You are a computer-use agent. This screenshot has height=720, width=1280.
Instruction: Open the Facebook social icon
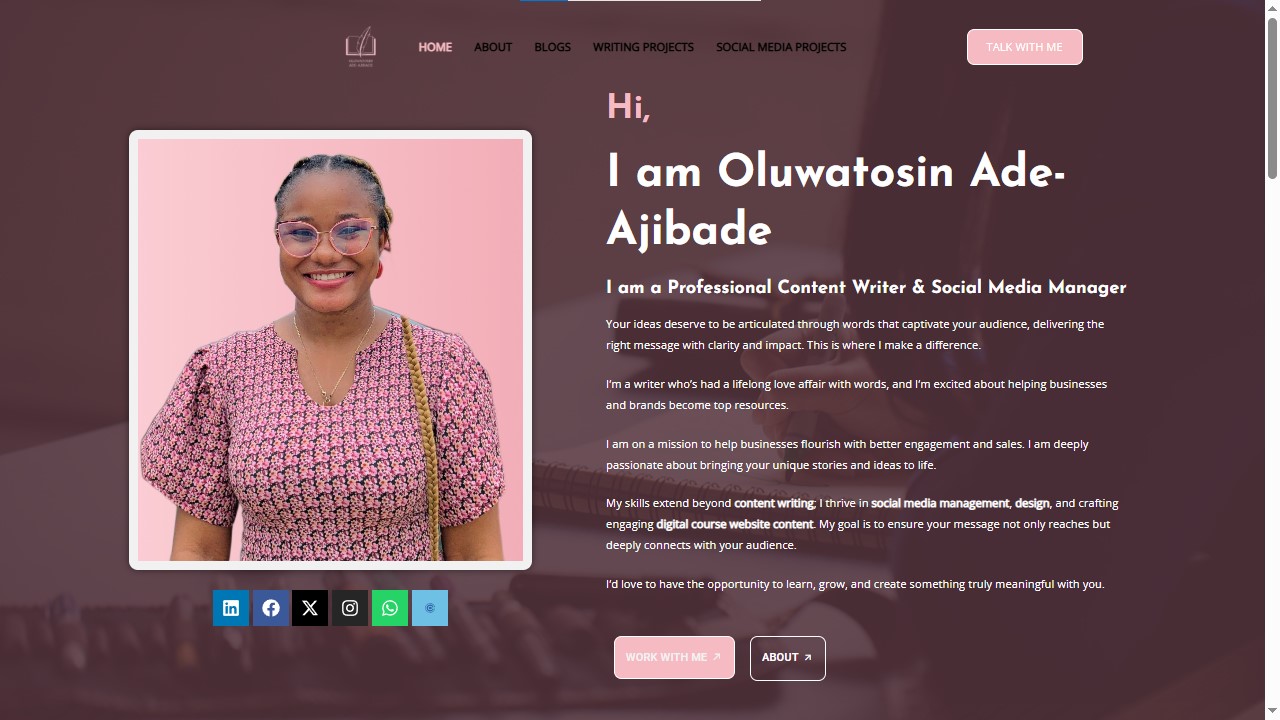click(x=271, y=608)
